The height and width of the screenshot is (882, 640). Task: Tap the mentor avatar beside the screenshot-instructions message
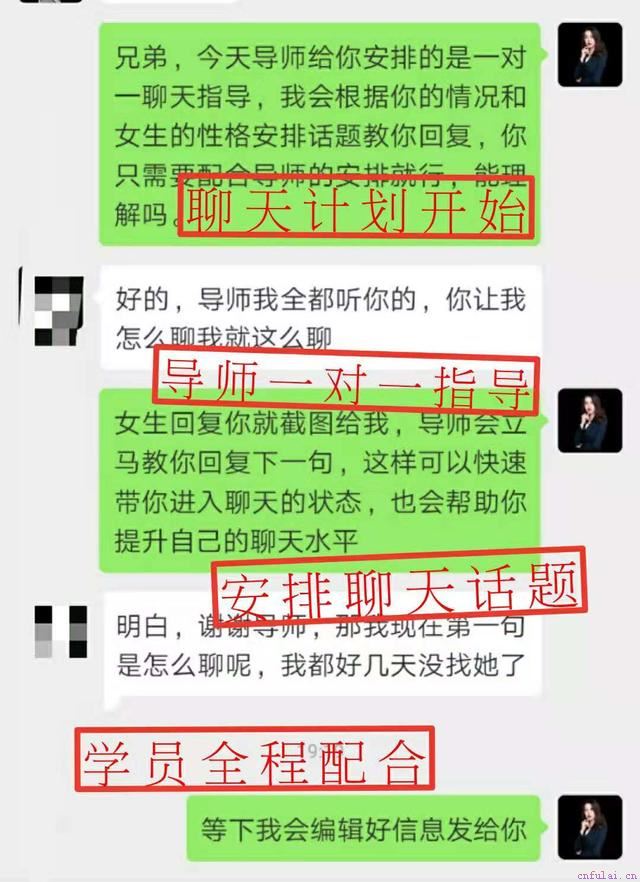pyautogui.click(x=590, y=420)
